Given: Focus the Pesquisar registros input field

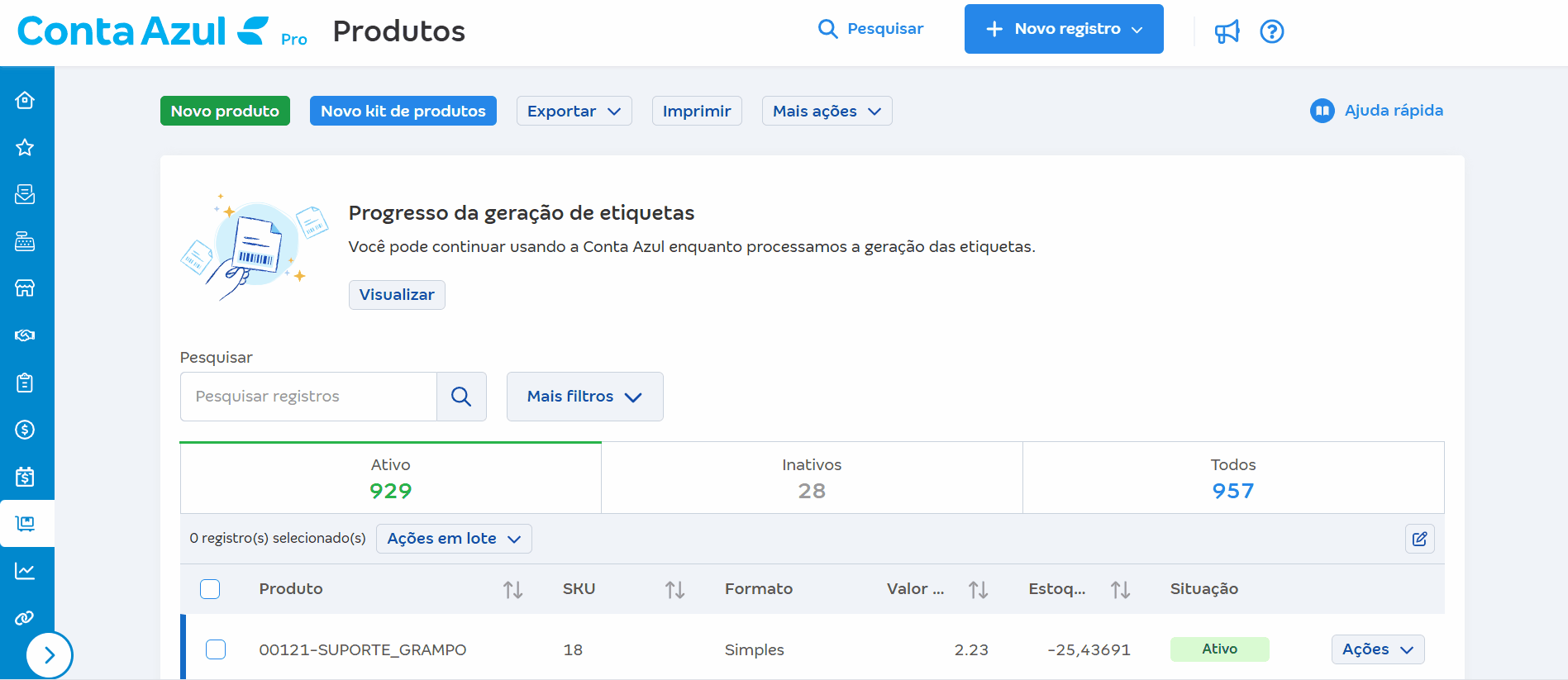Looking at the screenshot, I should click(x=308, y=397).
